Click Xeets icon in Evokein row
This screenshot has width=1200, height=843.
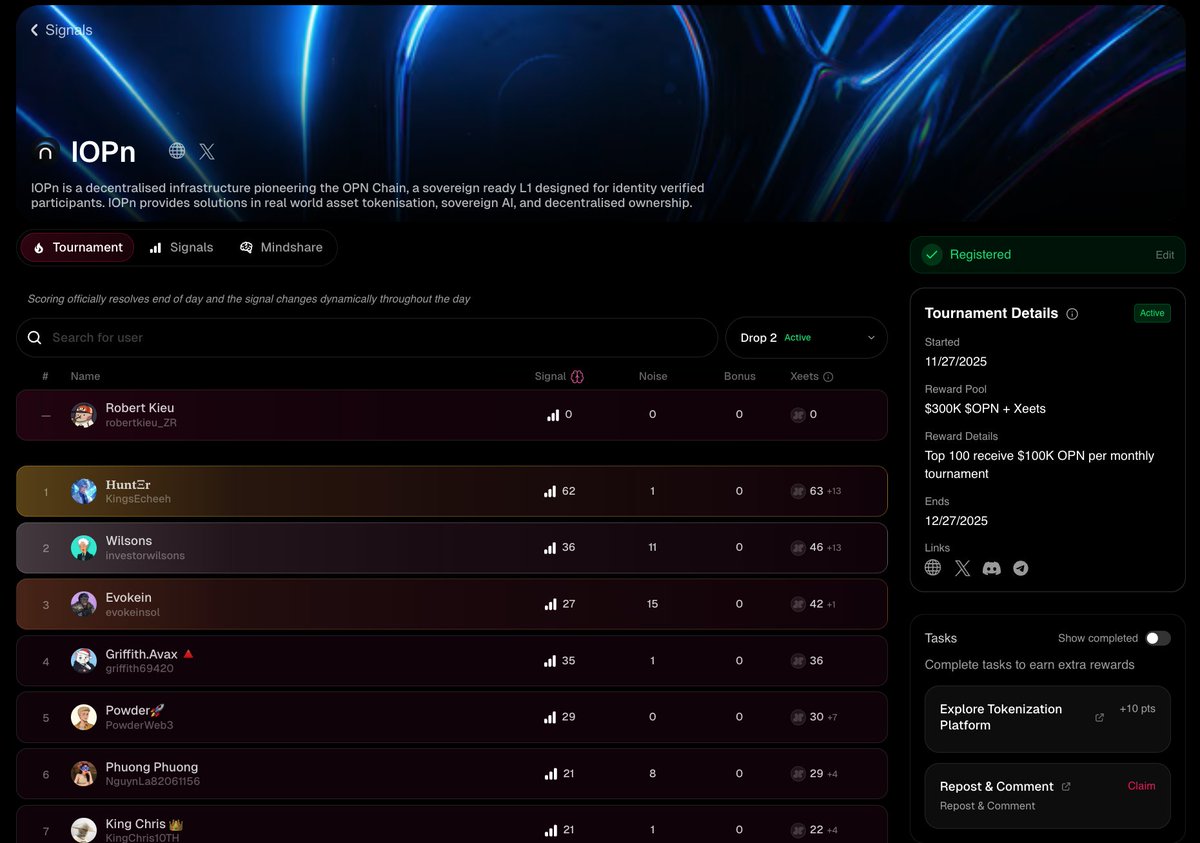[x=798, y=604]
